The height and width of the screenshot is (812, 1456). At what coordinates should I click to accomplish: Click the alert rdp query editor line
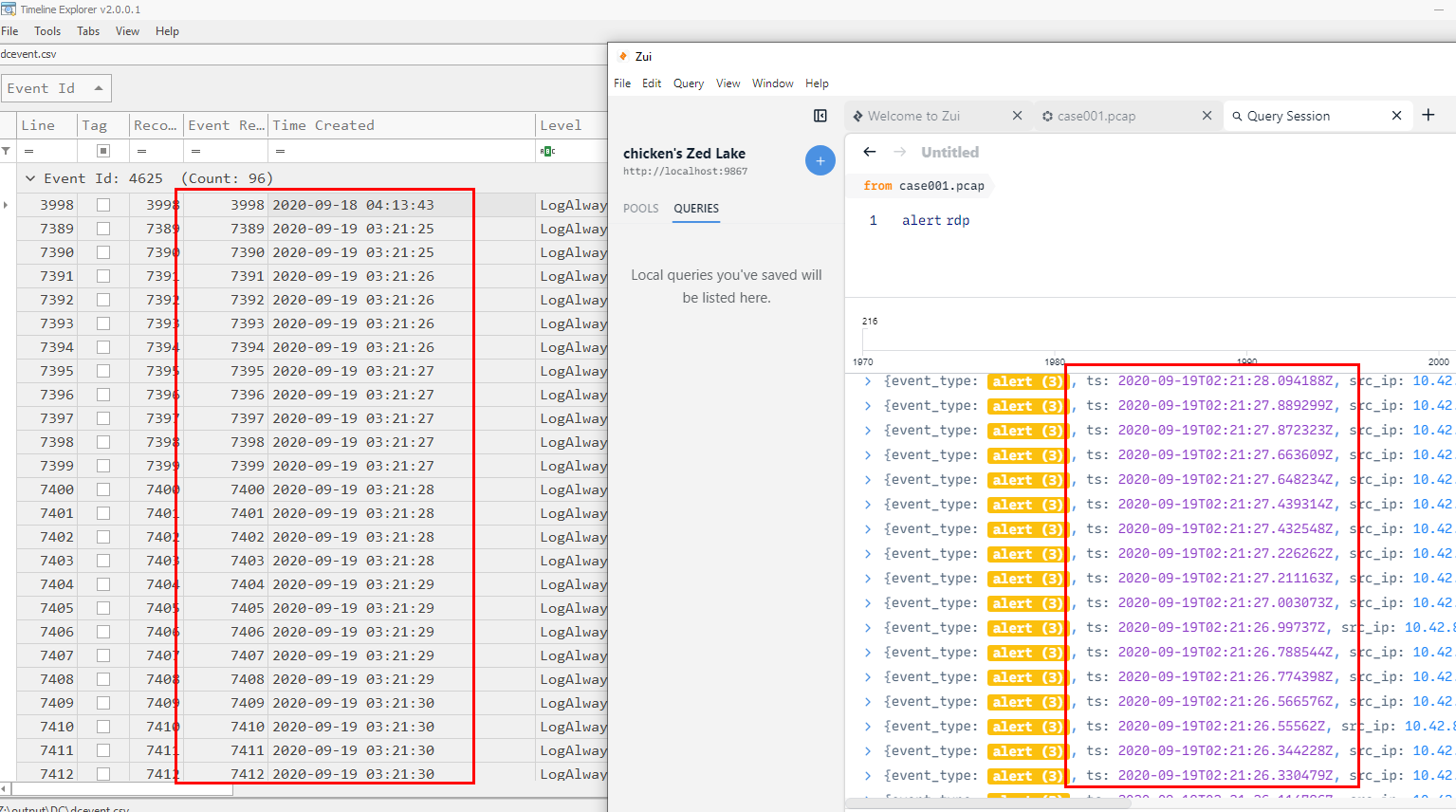point(935,220)
